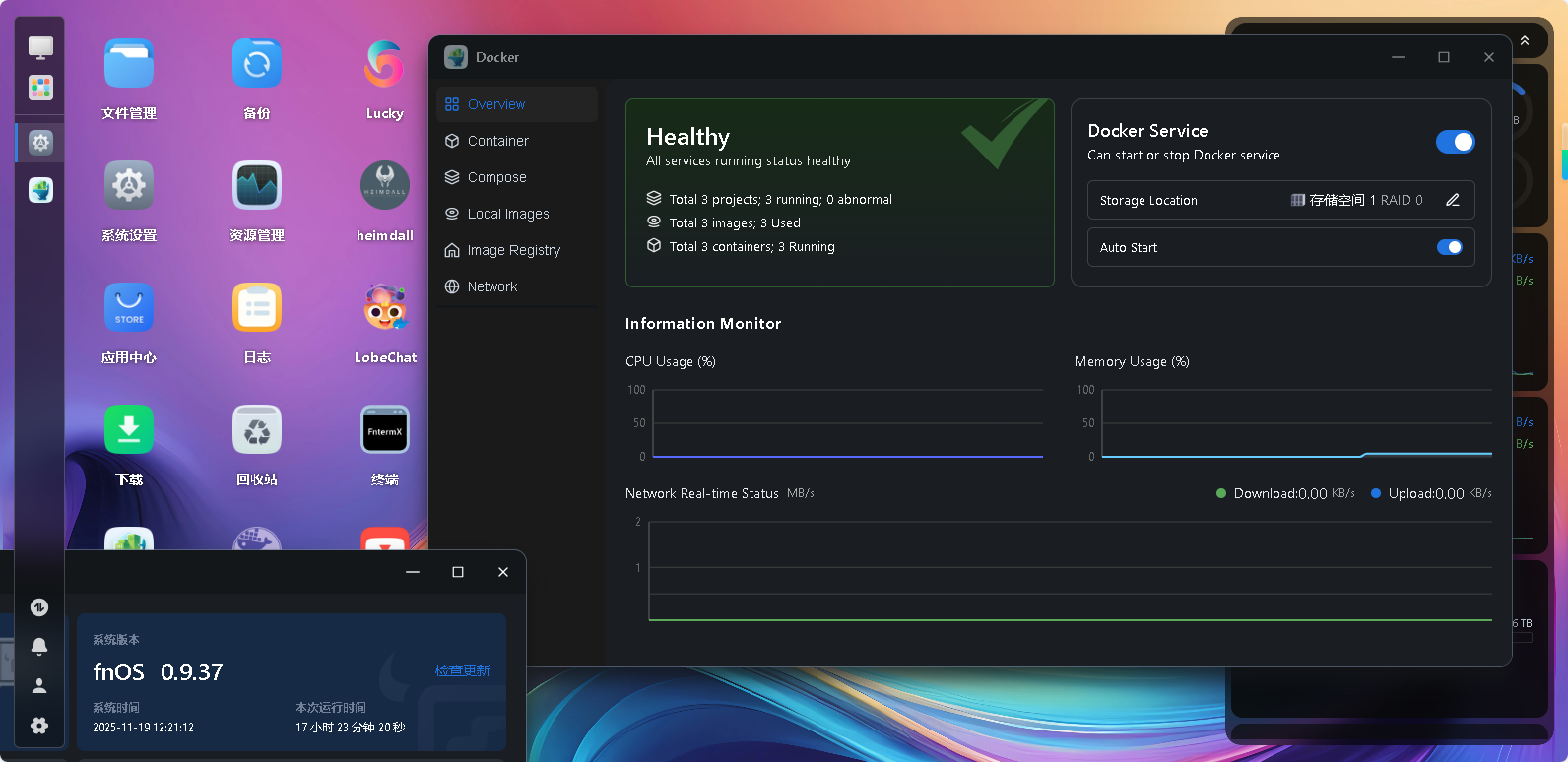Go to Compose in the Docker sidebar
The image size is (1568, 762).
496,177
